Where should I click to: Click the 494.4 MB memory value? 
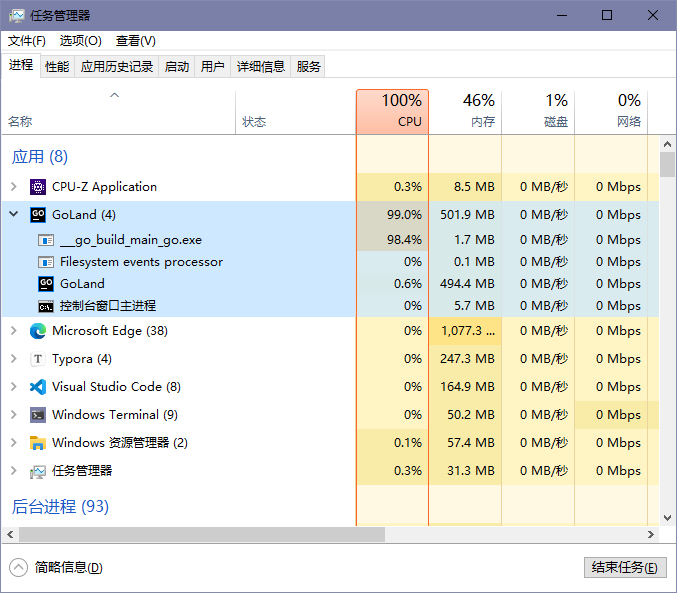click(x=468, y=284)
